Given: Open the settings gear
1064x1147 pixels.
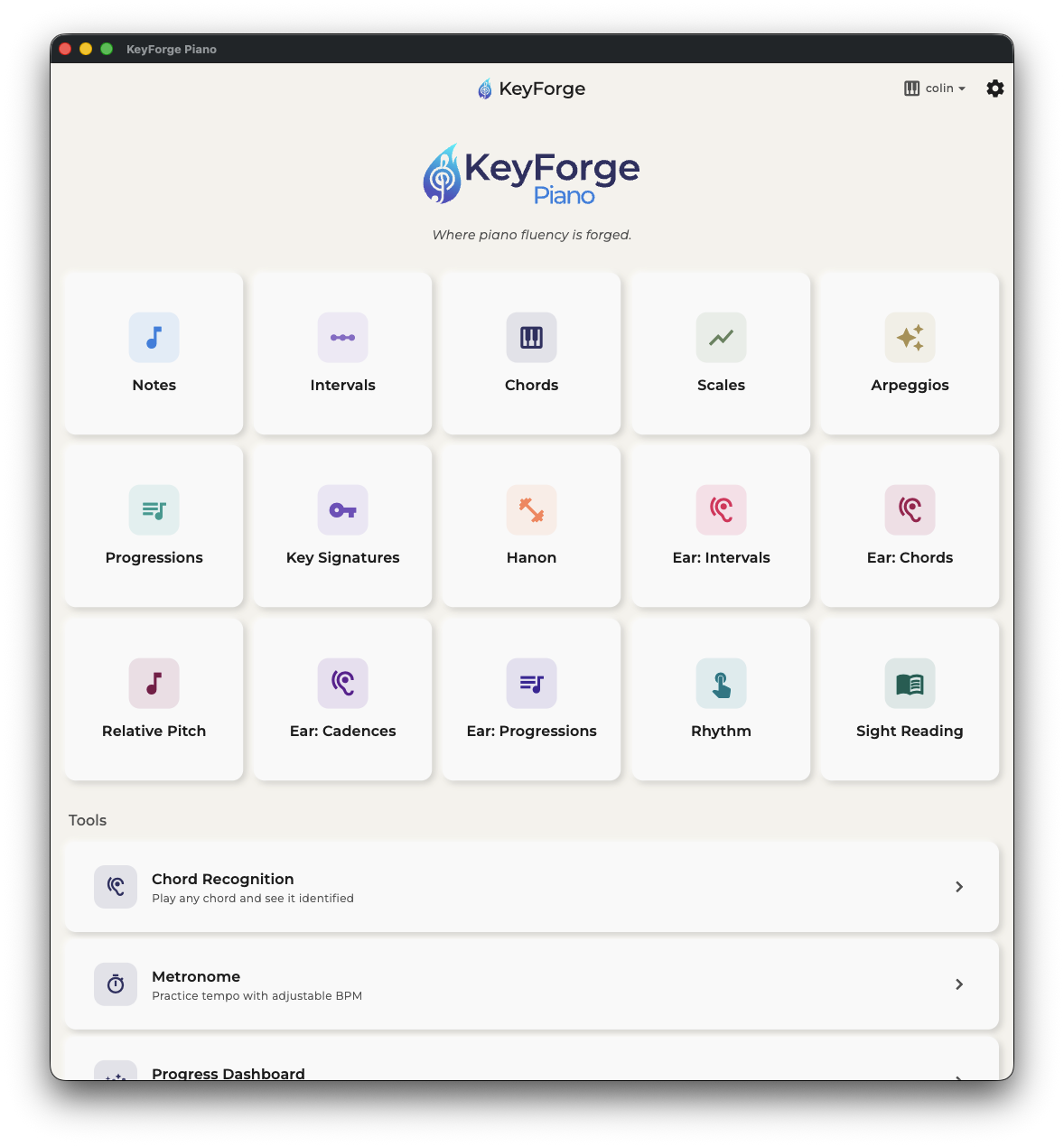Looking at the screenshot, I should coord(994,88).
